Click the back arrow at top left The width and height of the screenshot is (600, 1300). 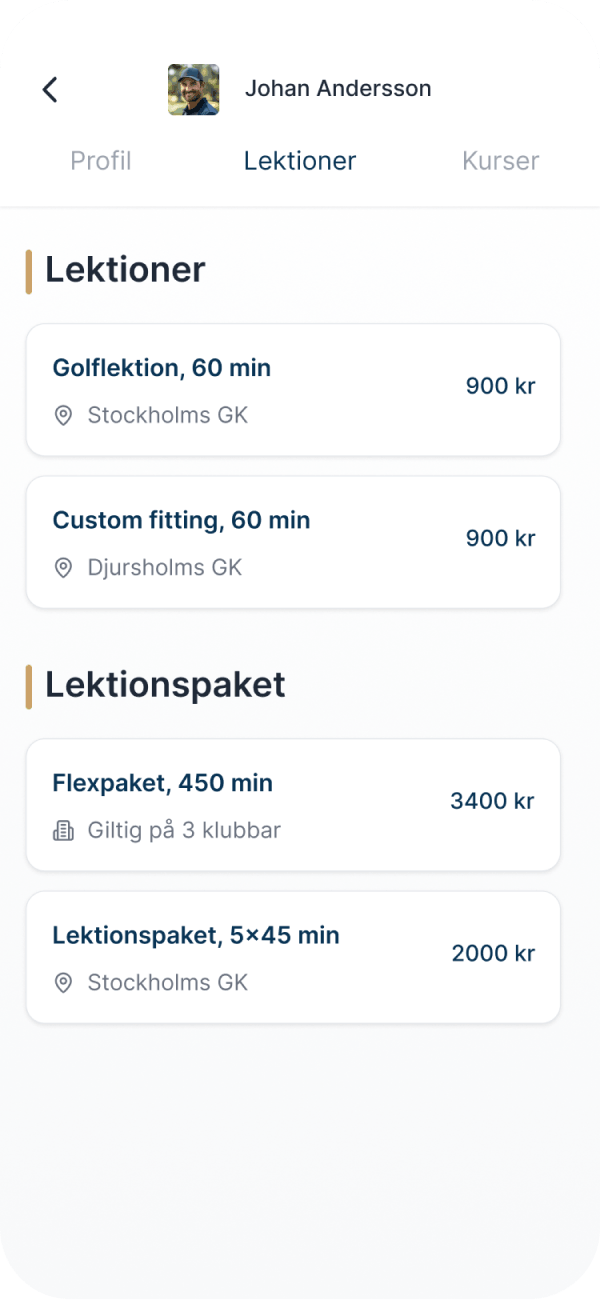point(50,89)
